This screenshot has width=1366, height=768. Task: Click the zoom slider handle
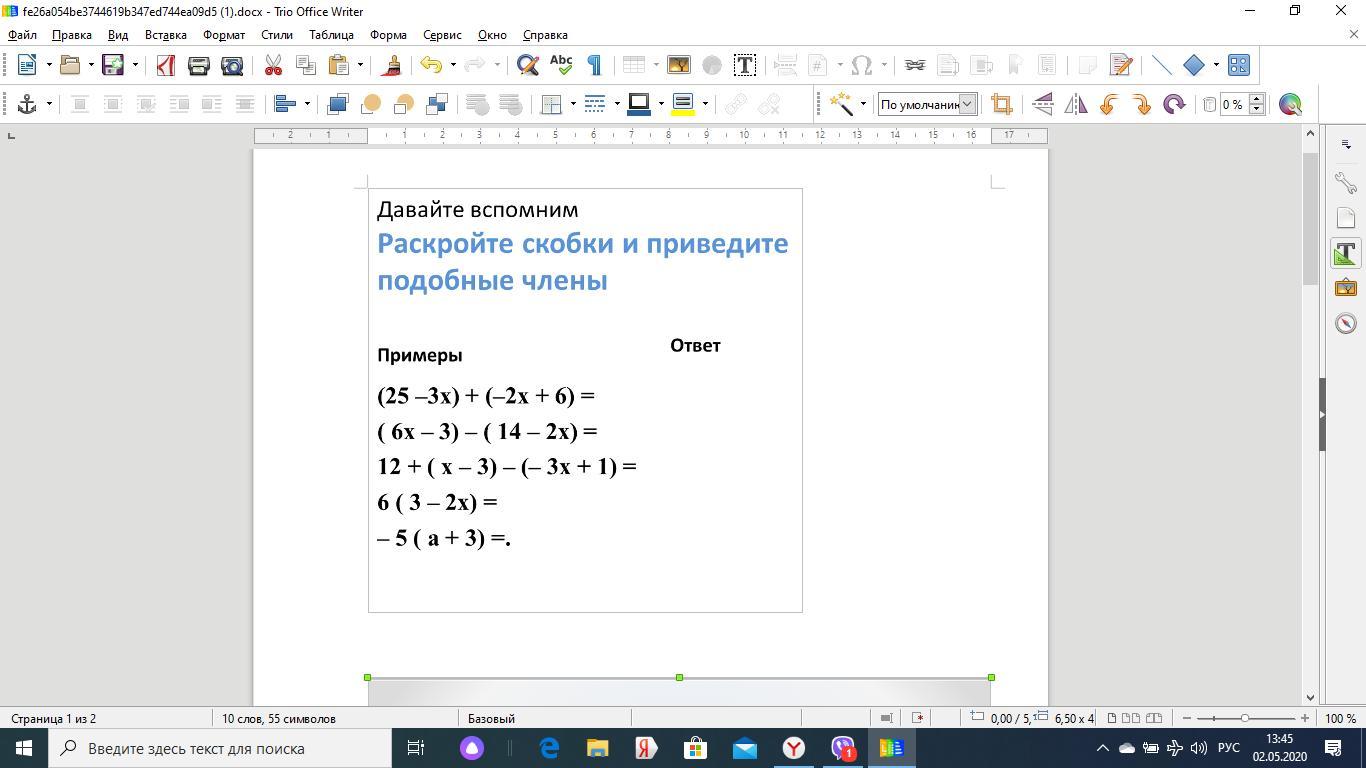pos(1245,718)
